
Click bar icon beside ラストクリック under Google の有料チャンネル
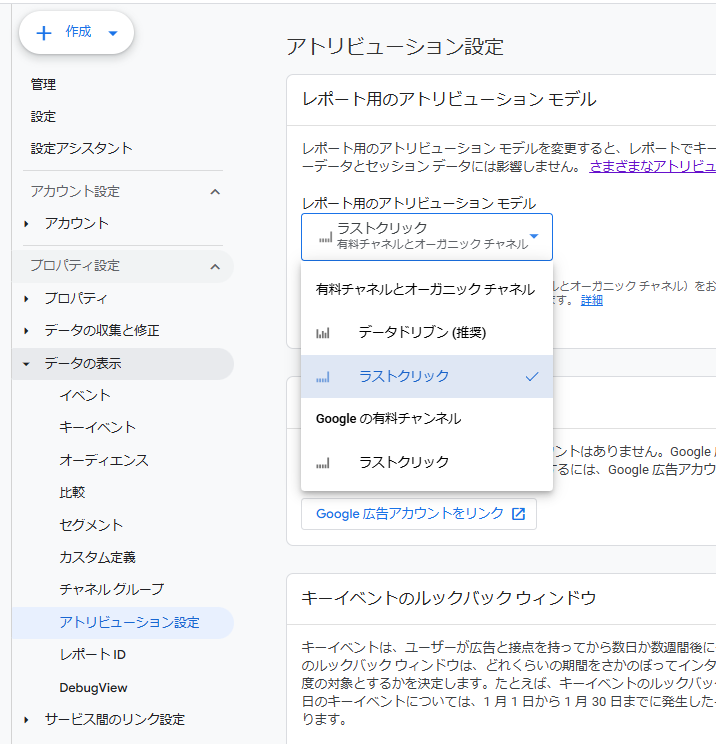pyautogui.click(x=323, y=463)
